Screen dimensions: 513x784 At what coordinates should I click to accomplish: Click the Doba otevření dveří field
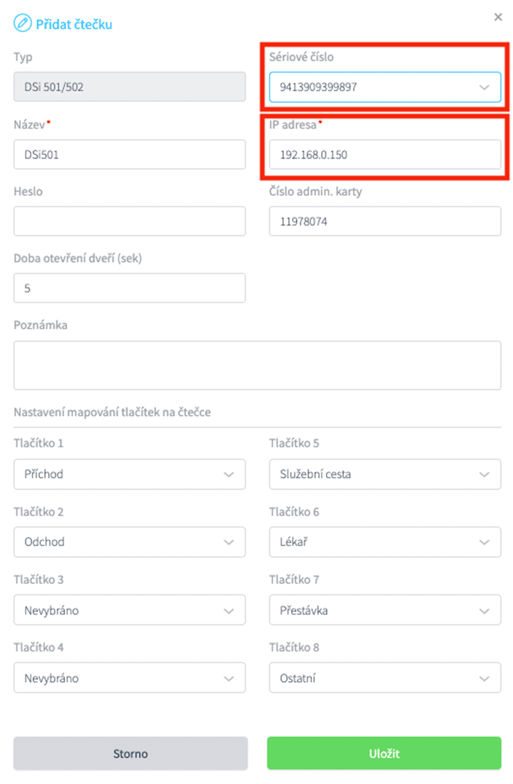tap(130, 288)
